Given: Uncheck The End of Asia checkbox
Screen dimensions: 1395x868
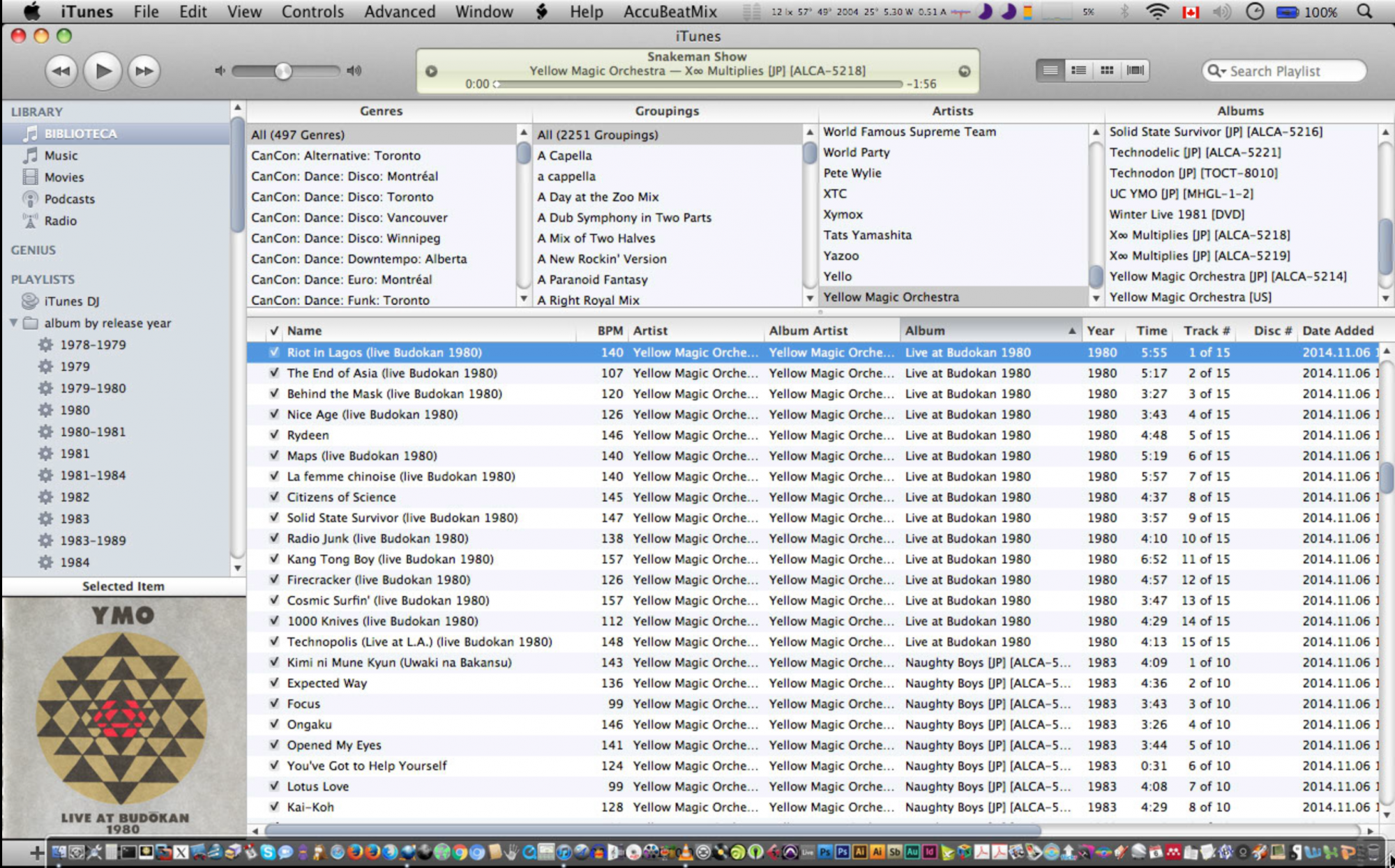Looking at the screenshot, I should point(274,373).
